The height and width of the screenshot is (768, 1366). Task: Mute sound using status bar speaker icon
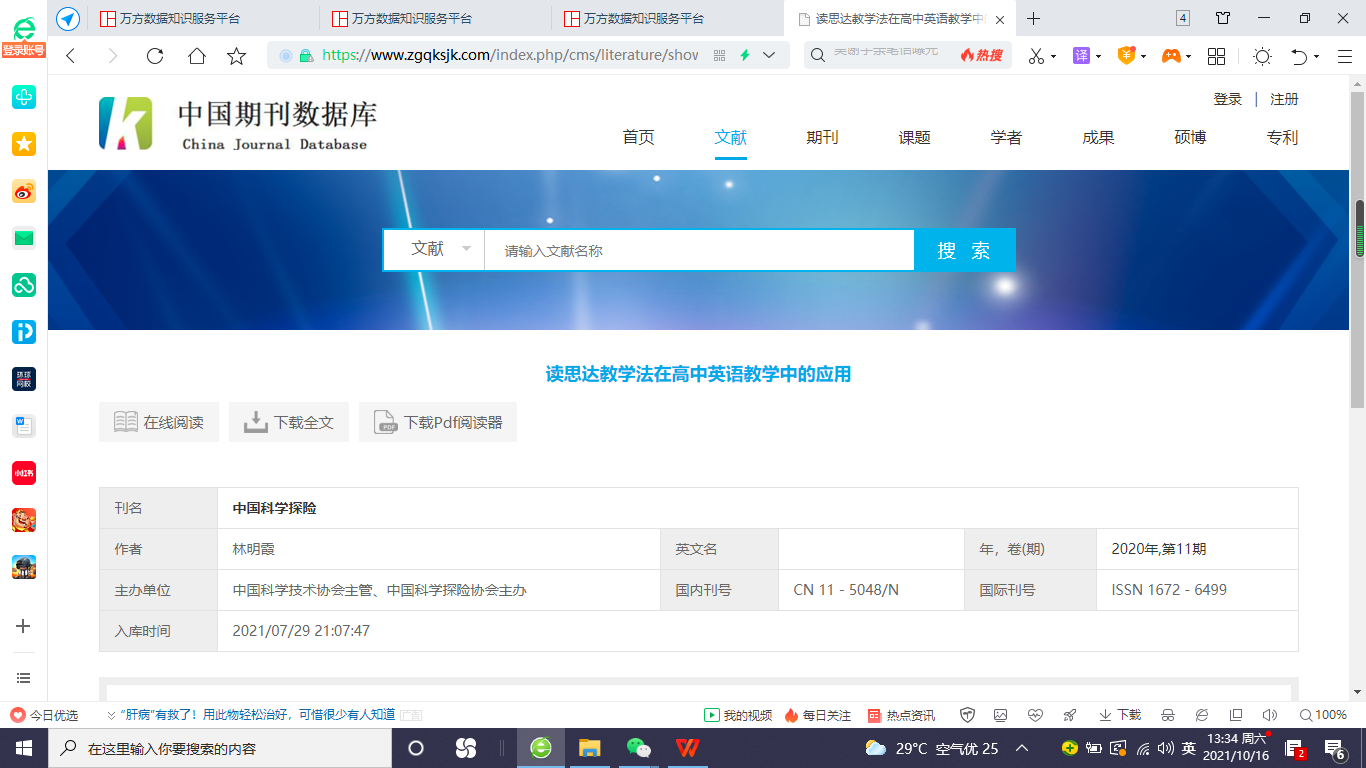click(1269, 715)
